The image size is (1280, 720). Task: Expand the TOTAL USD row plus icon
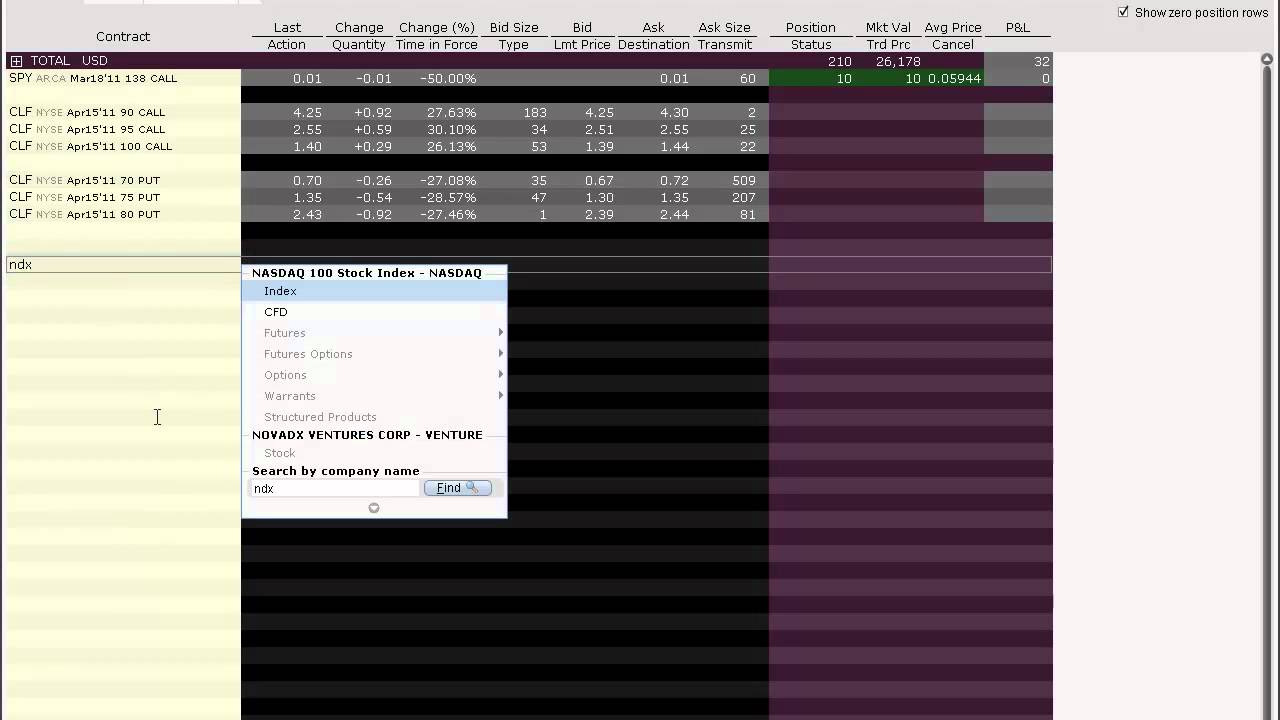coord(16,61)
